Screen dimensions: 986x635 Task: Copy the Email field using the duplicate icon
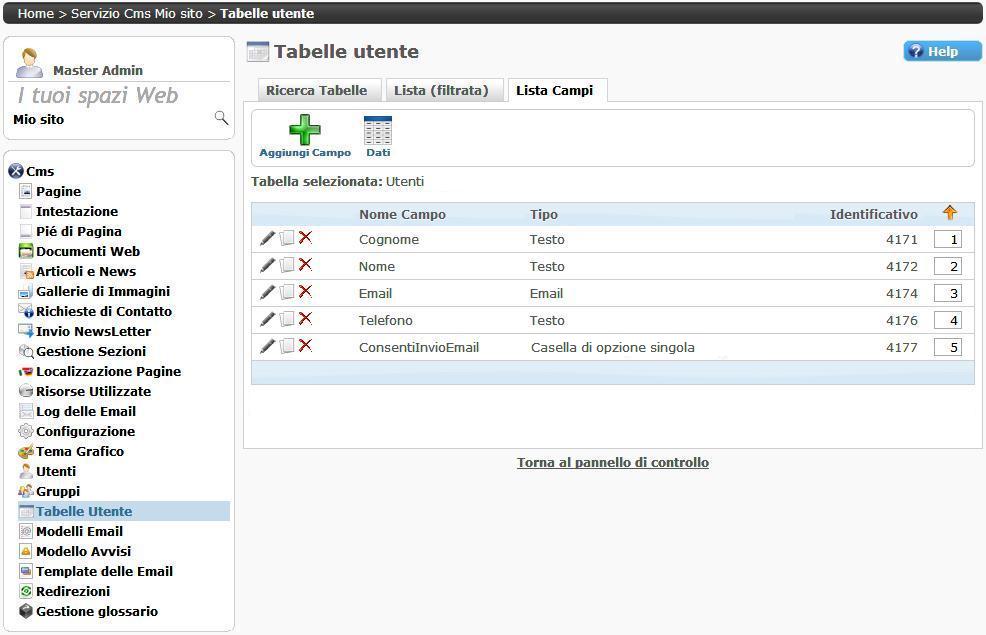tap(287, 293)
